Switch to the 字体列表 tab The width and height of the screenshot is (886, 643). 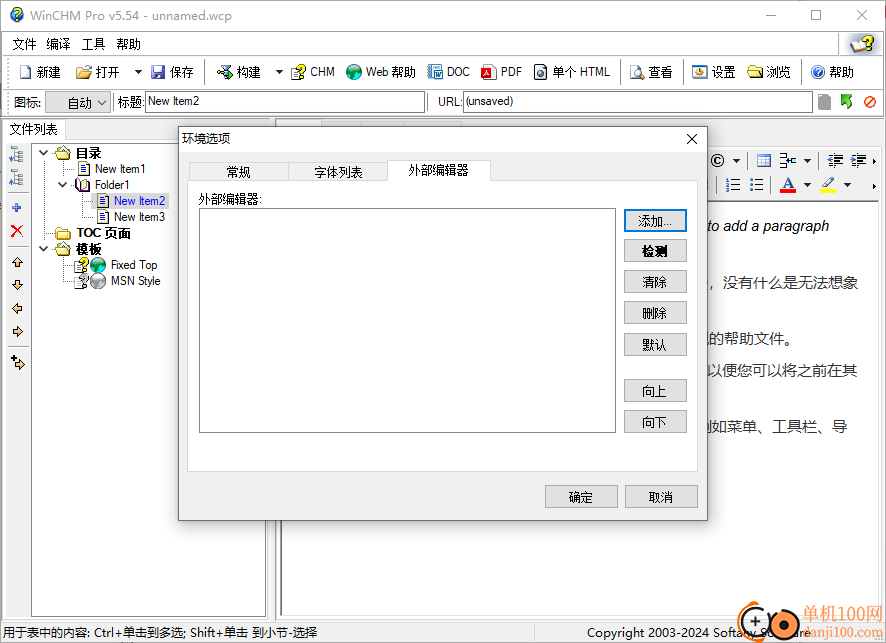[x=338, y=172]
